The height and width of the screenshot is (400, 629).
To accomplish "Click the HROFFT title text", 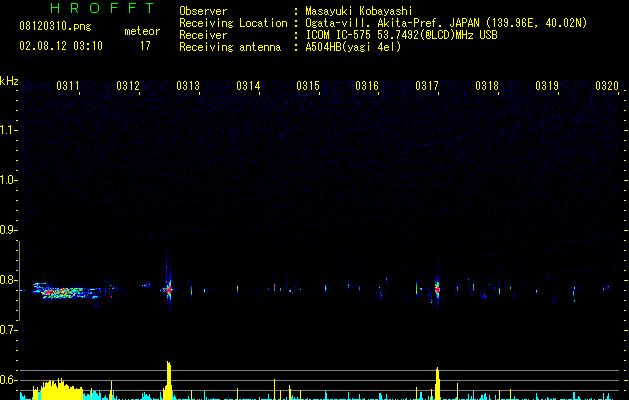I will [x=102, y=8].
